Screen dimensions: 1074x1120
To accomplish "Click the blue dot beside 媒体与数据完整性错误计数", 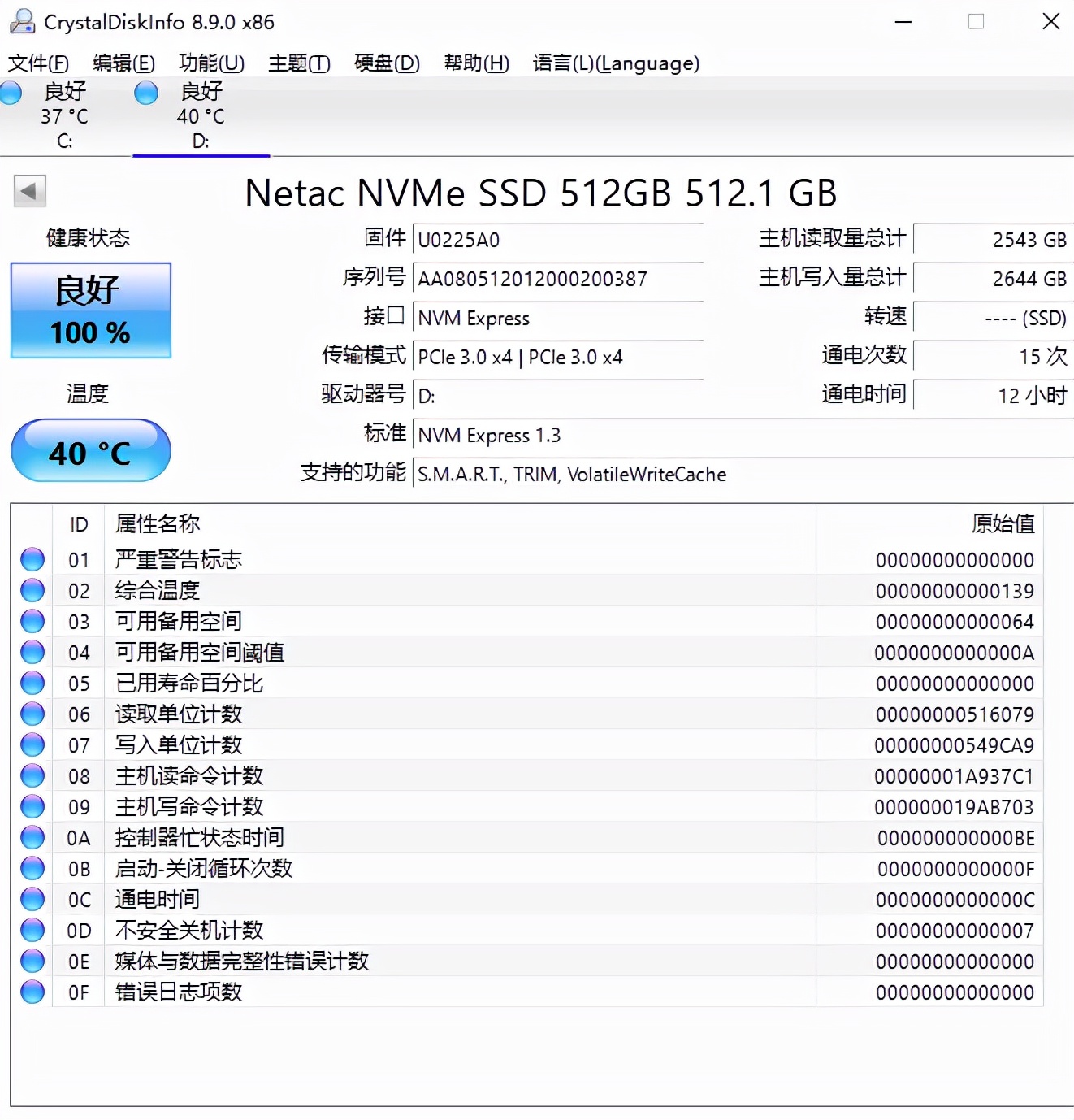I will click(x=32, y=960).
